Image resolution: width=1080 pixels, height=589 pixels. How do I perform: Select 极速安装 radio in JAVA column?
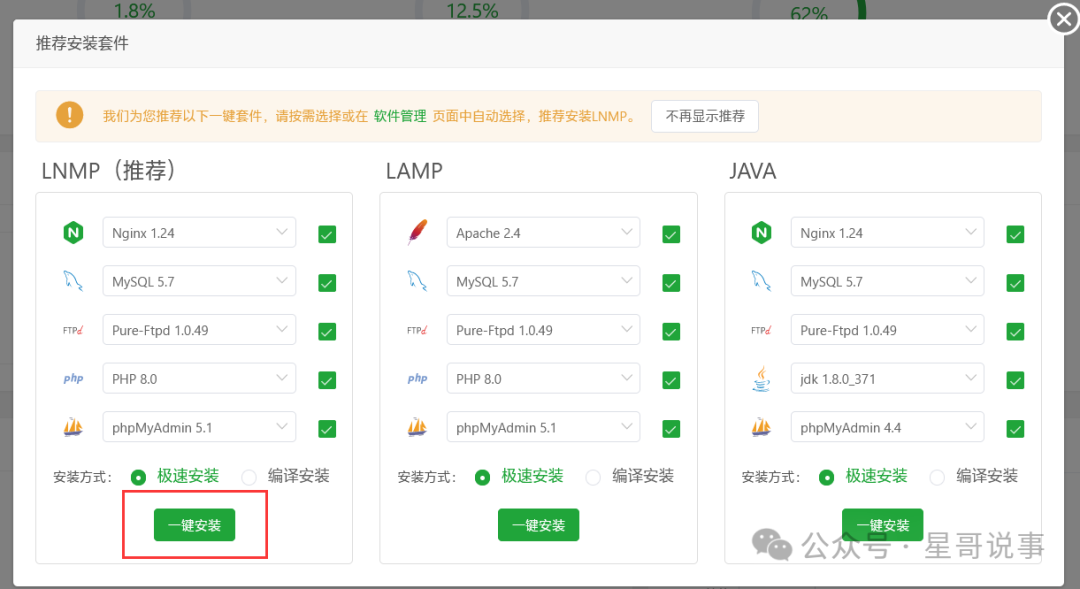pyautogui.click(x=827, y=477)
